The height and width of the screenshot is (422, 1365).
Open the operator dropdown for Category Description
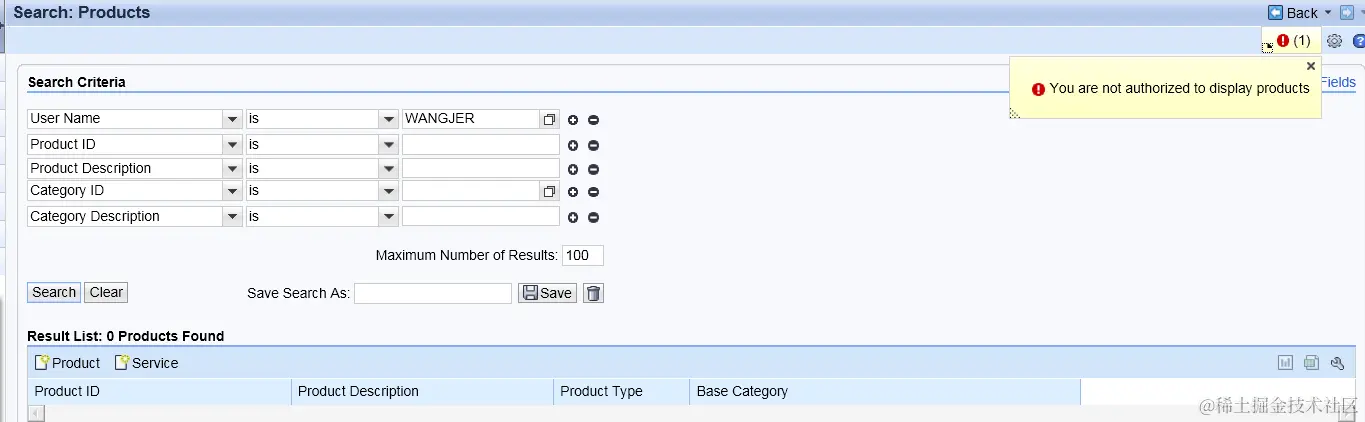(389, 217)
